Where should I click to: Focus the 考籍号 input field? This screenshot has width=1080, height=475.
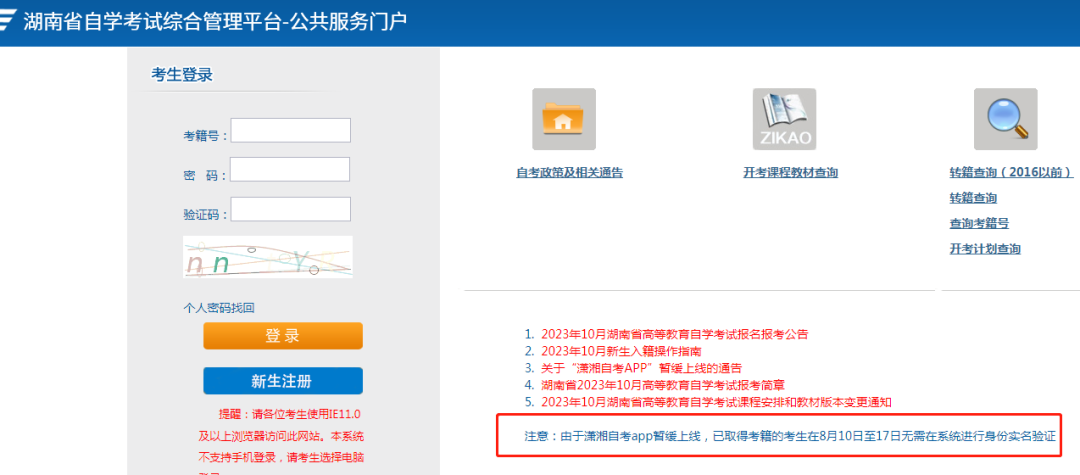(290, 131)
